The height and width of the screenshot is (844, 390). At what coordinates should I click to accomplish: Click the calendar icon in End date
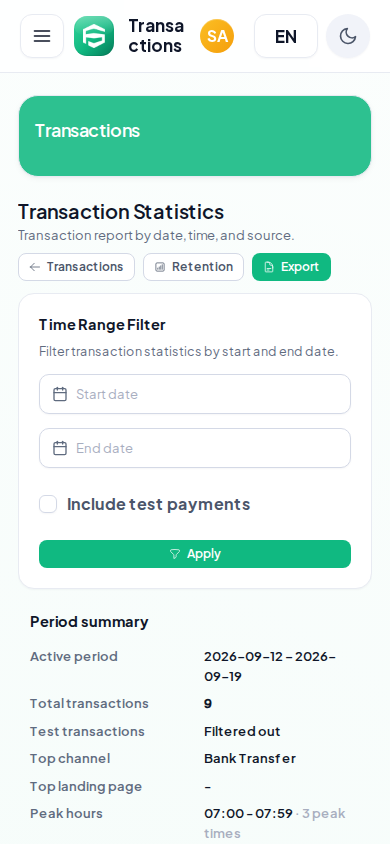pyautogui.click(x=60, y=448)
